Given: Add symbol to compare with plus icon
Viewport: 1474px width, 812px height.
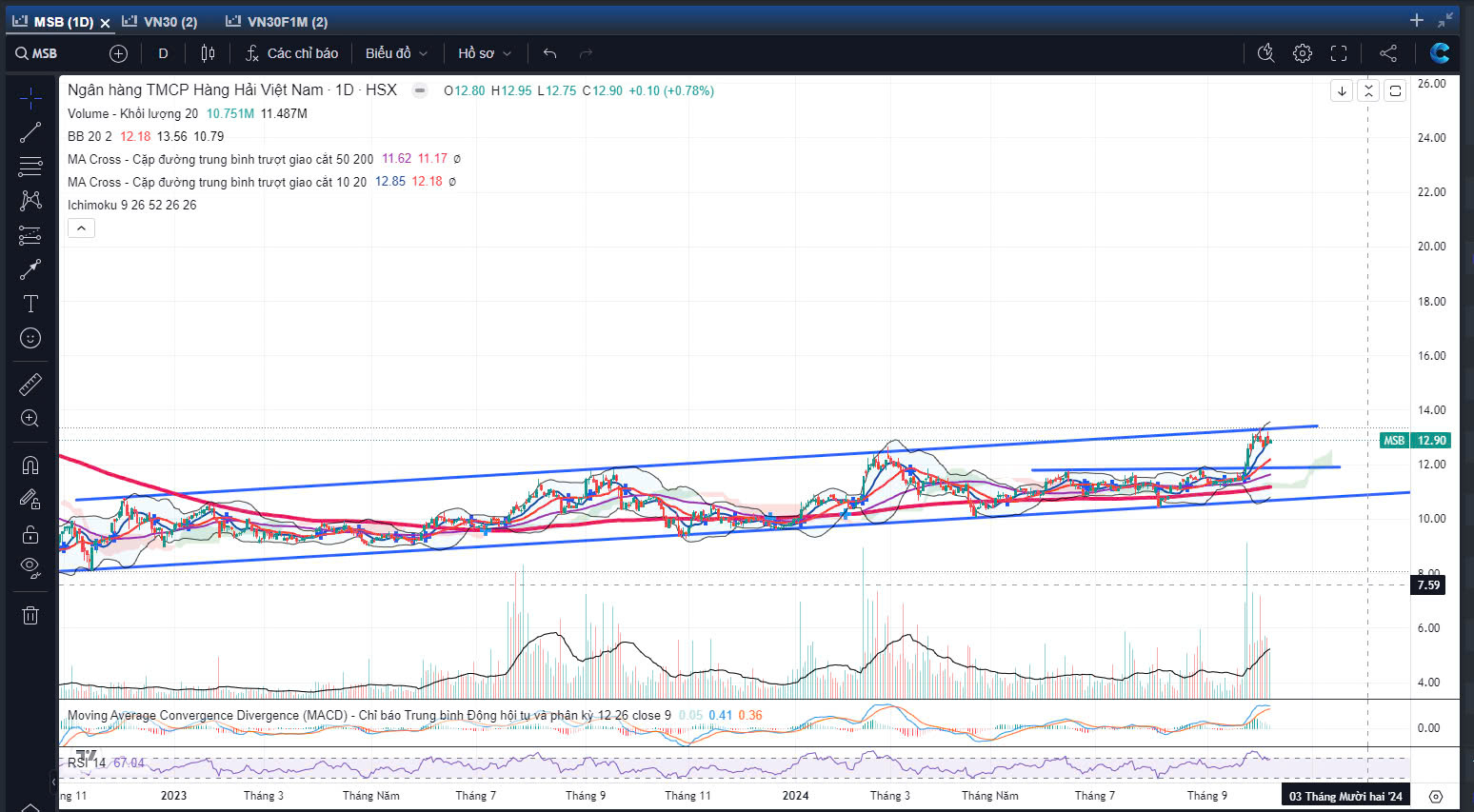Looking at the screenshot, I should coord(118,53).
